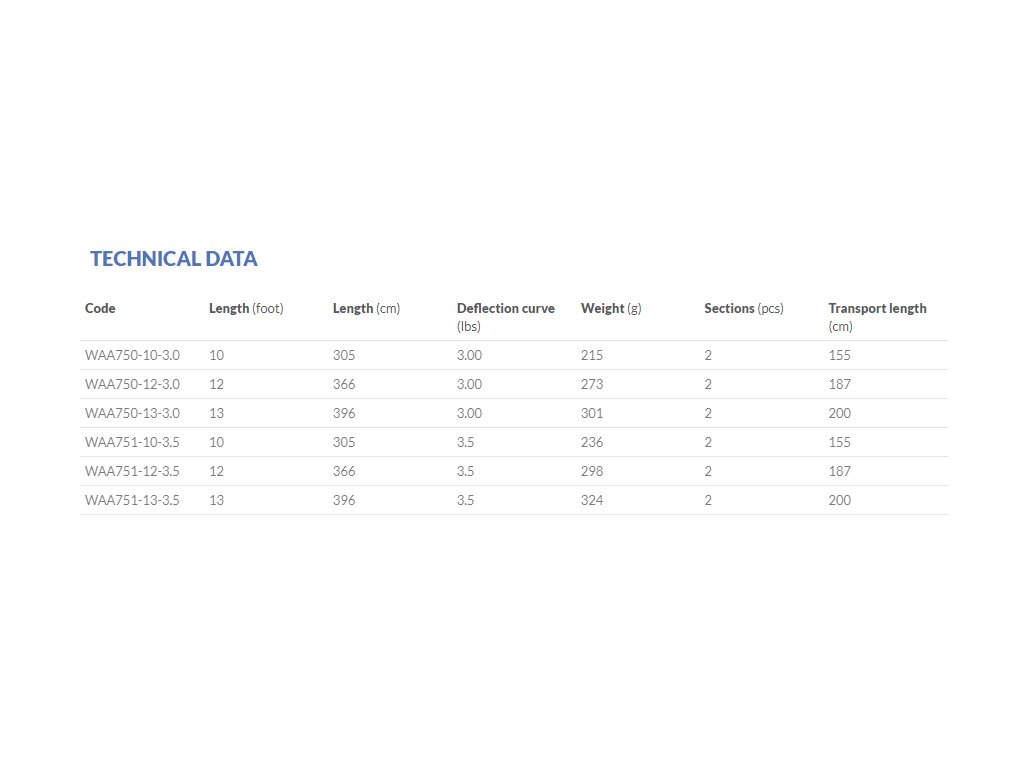
Task: Click the Length (cm) column header
Action: pos(366,309)
